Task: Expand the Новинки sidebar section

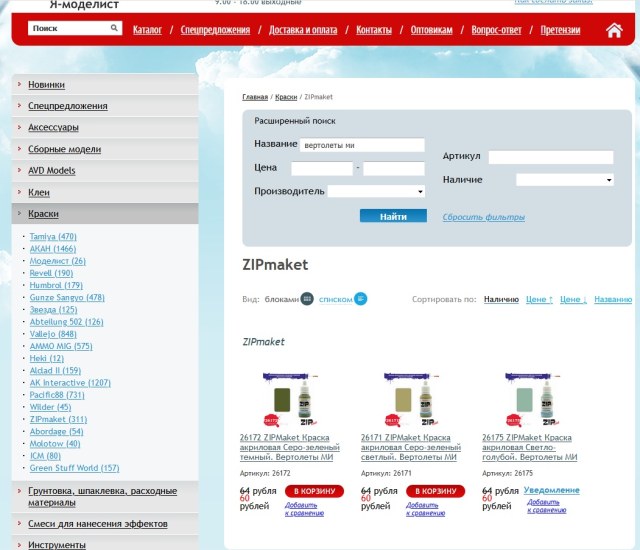Action: (x=47, y=85)
